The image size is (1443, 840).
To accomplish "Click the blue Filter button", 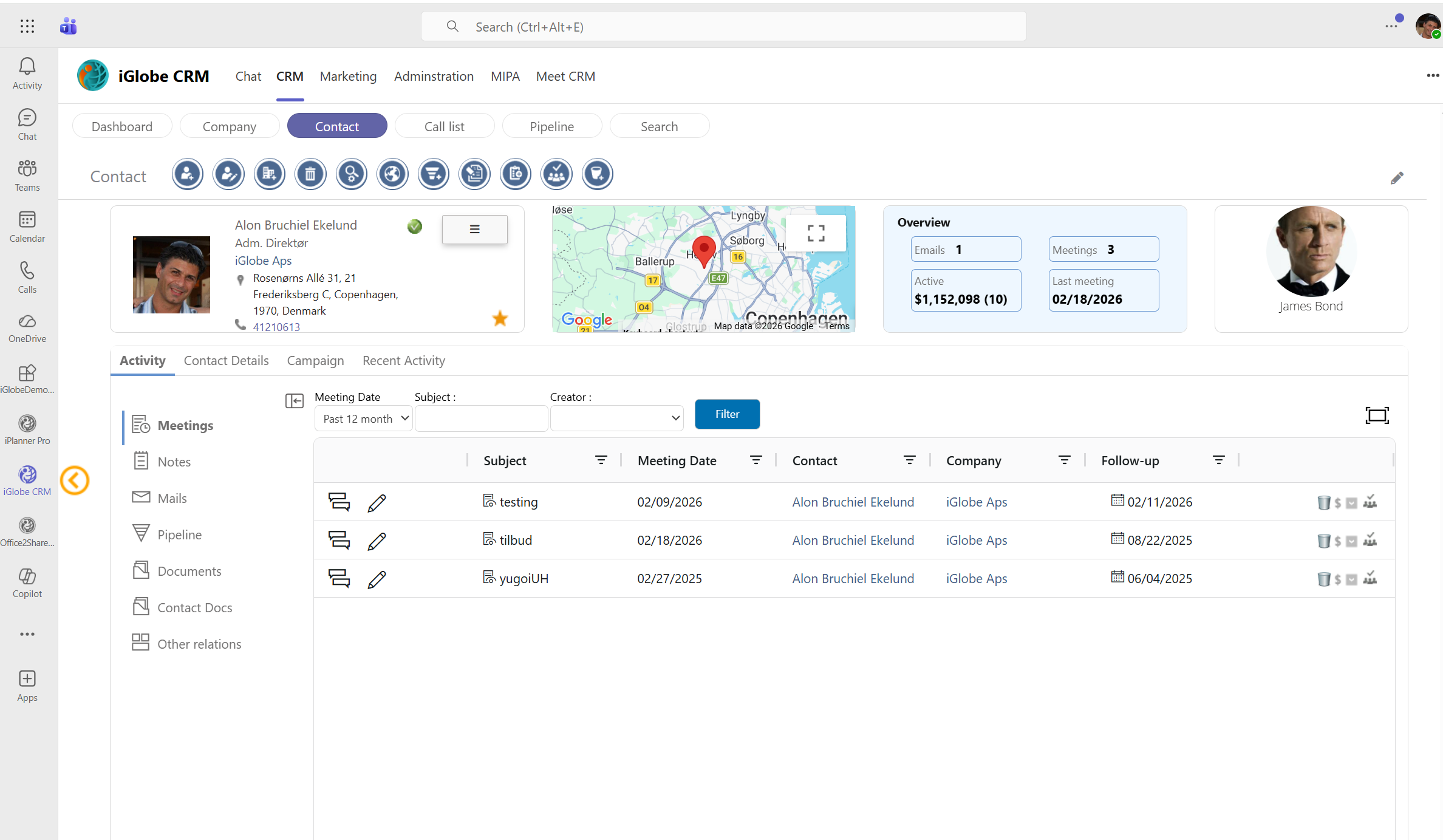I will coord(727,414).
